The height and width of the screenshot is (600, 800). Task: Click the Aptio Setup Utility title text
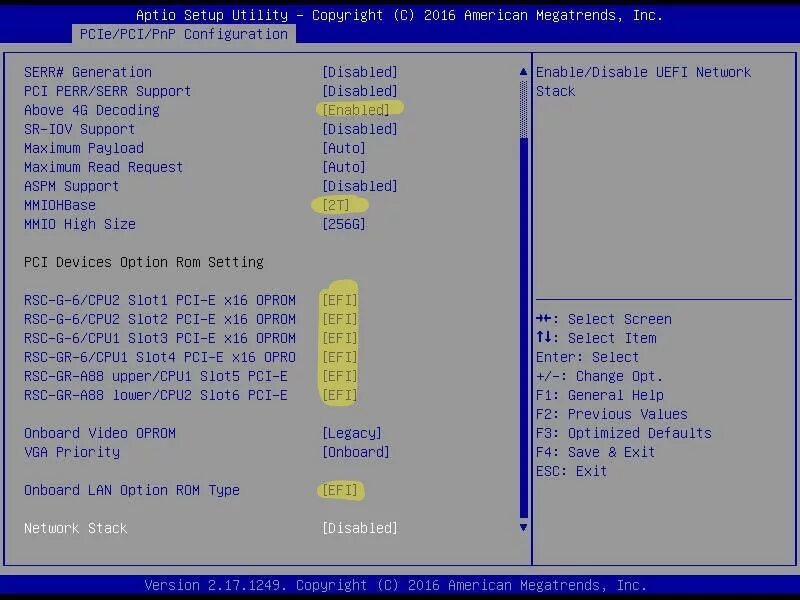tap(399, 15)
